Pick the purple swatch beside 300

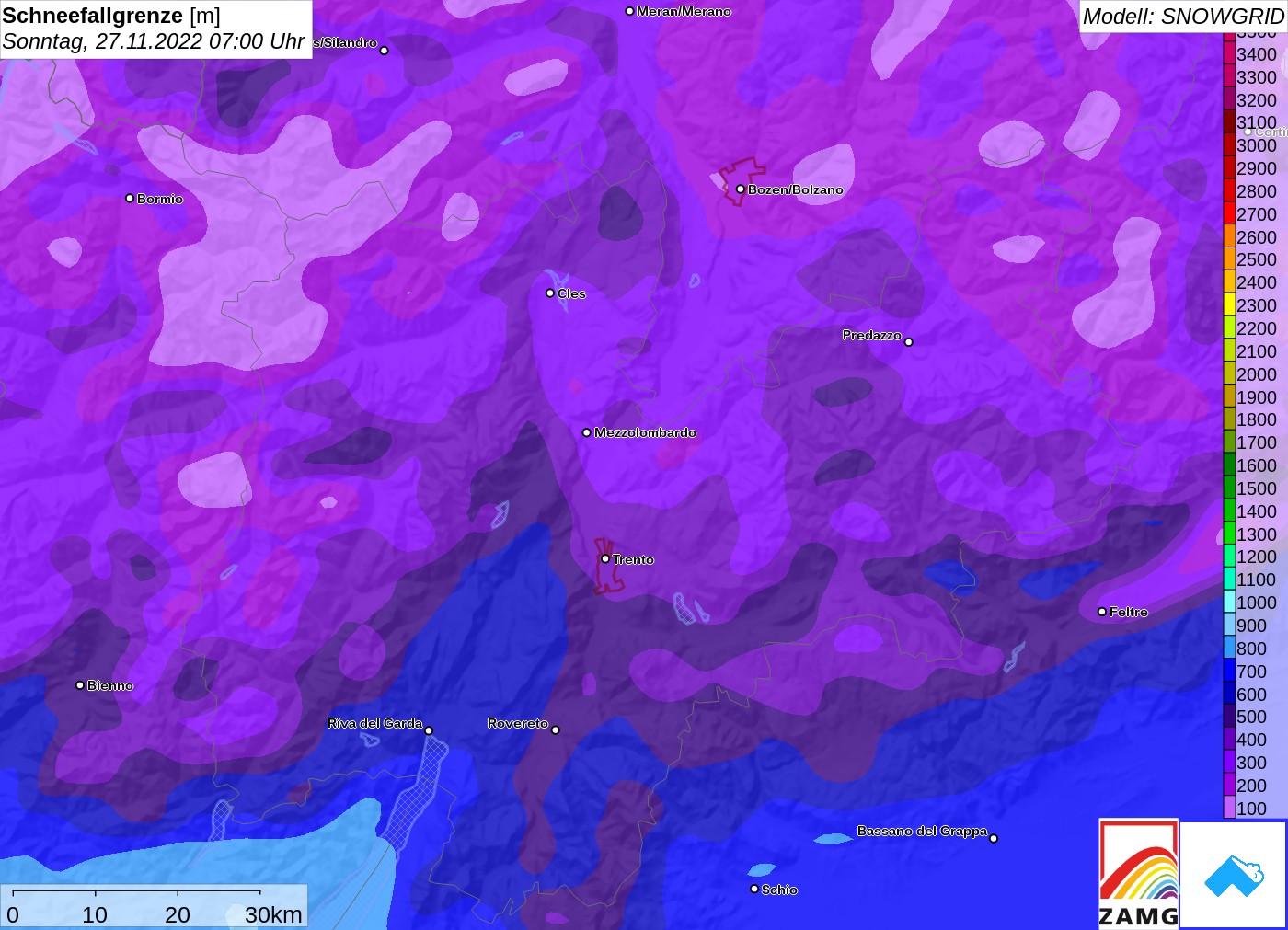click(1229, 762)
